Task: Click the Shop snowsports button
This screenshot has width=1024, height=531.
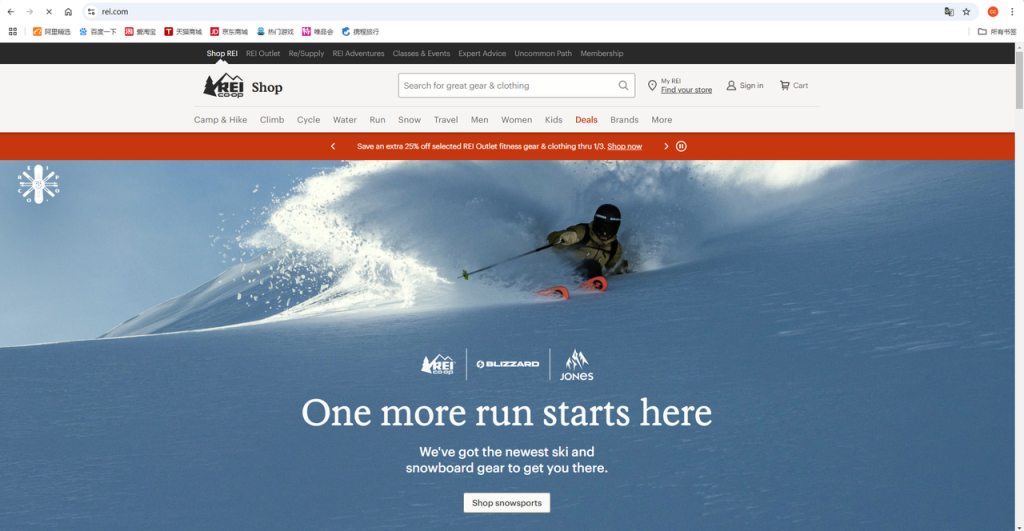Action: coord(506,503)
